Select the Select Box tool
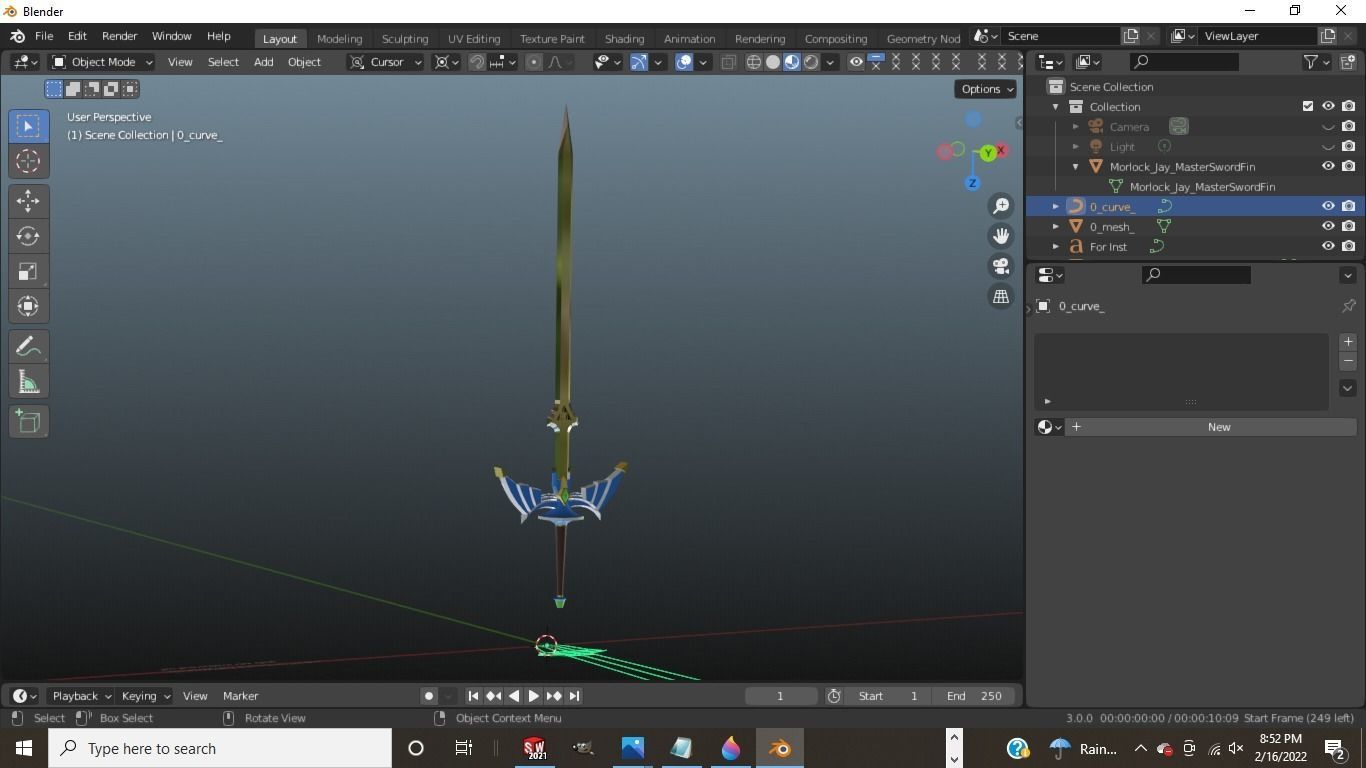 [x=28, y=126]
